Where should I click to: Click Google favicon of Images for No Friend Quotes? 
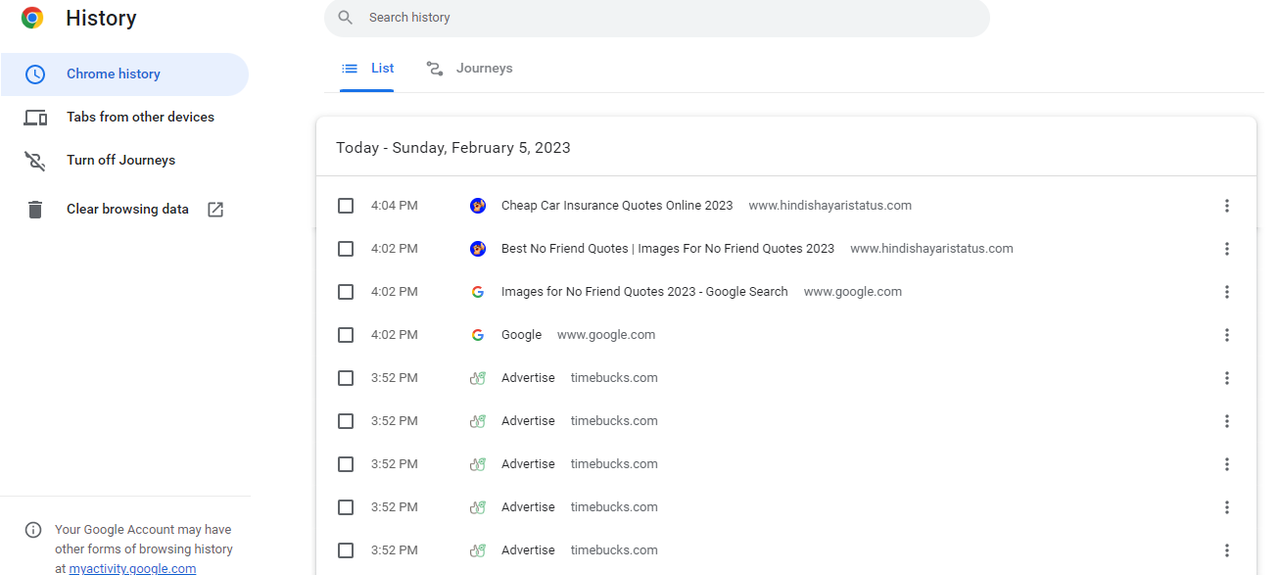pos(478,292)
